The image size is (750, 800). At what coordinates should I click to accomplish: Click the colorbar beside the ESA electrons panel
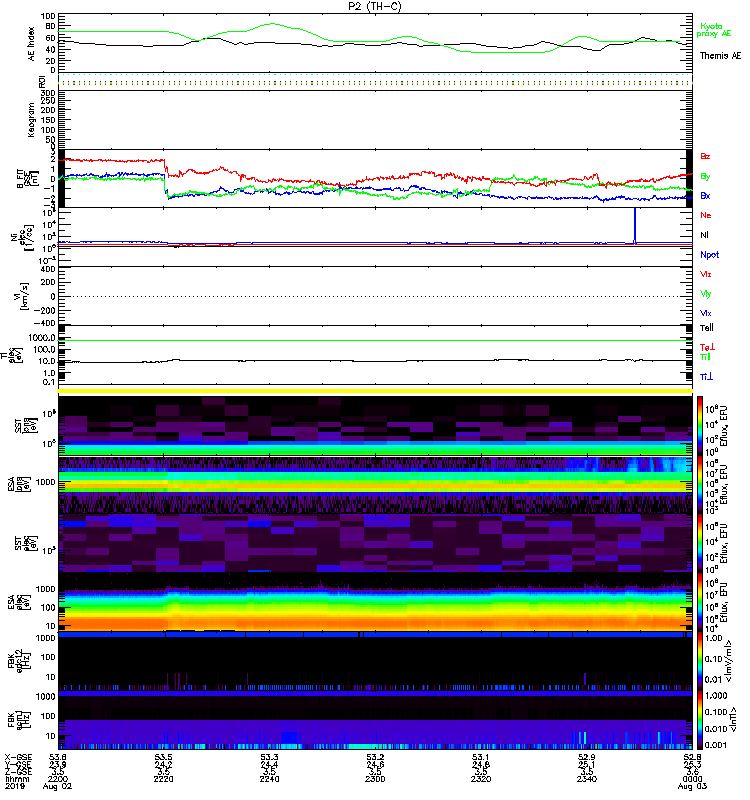point(700,602)
